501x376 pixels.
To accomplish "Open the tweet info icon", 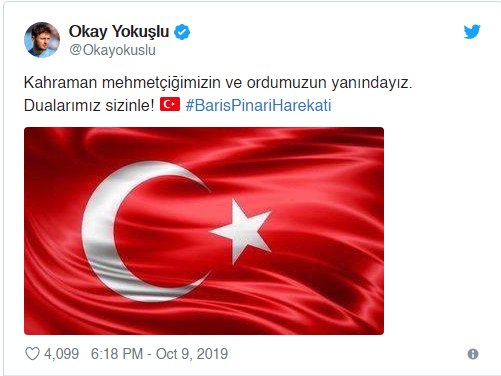I will (x=473, y=354).
